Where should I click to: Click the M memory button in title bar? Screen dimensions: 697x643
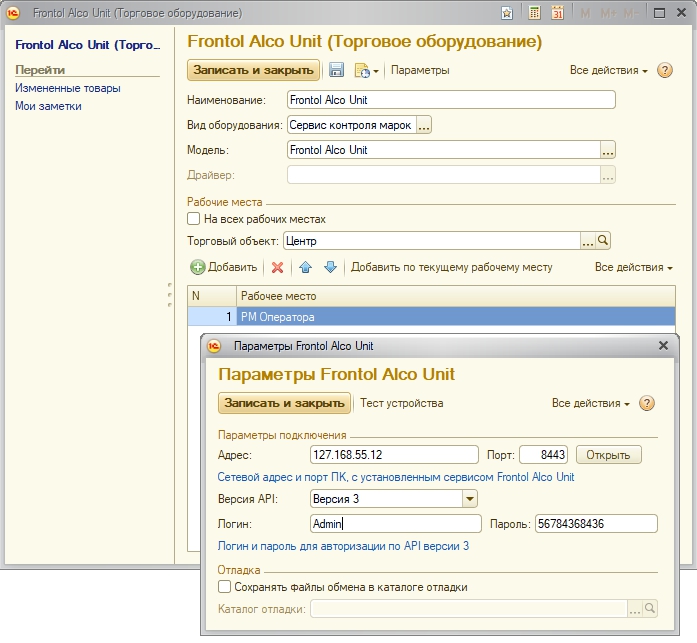click(x=585, y=13)
